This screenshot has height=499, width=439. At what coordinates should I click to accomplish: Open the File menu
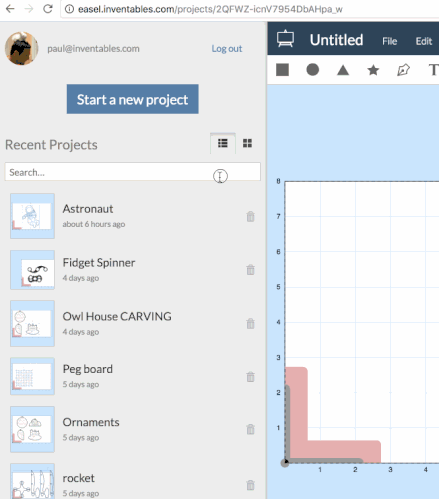(x=389, y=41)
